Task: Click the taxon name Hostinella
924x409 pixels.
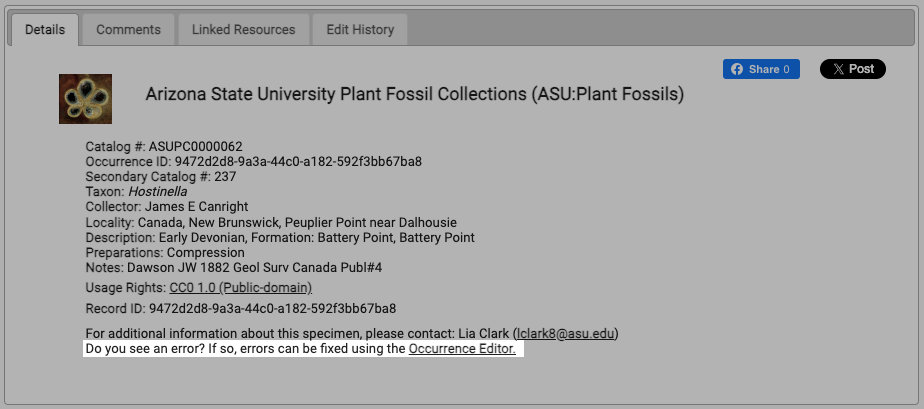Action: pyautogui.click(x=158, y=192)
